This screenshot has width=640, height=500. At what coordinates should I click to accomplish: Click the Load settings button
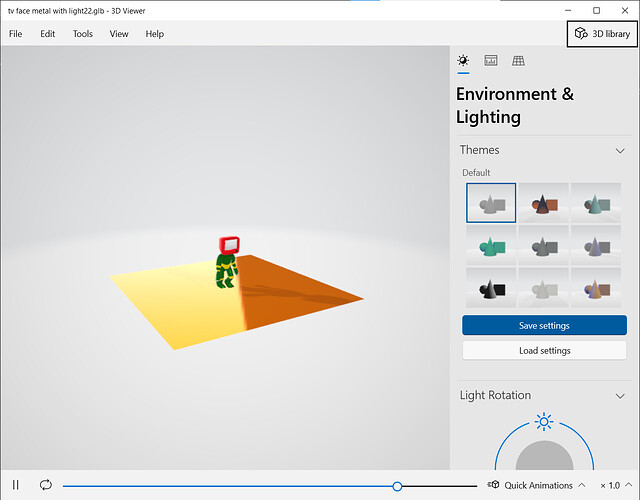tap(544, 350)
